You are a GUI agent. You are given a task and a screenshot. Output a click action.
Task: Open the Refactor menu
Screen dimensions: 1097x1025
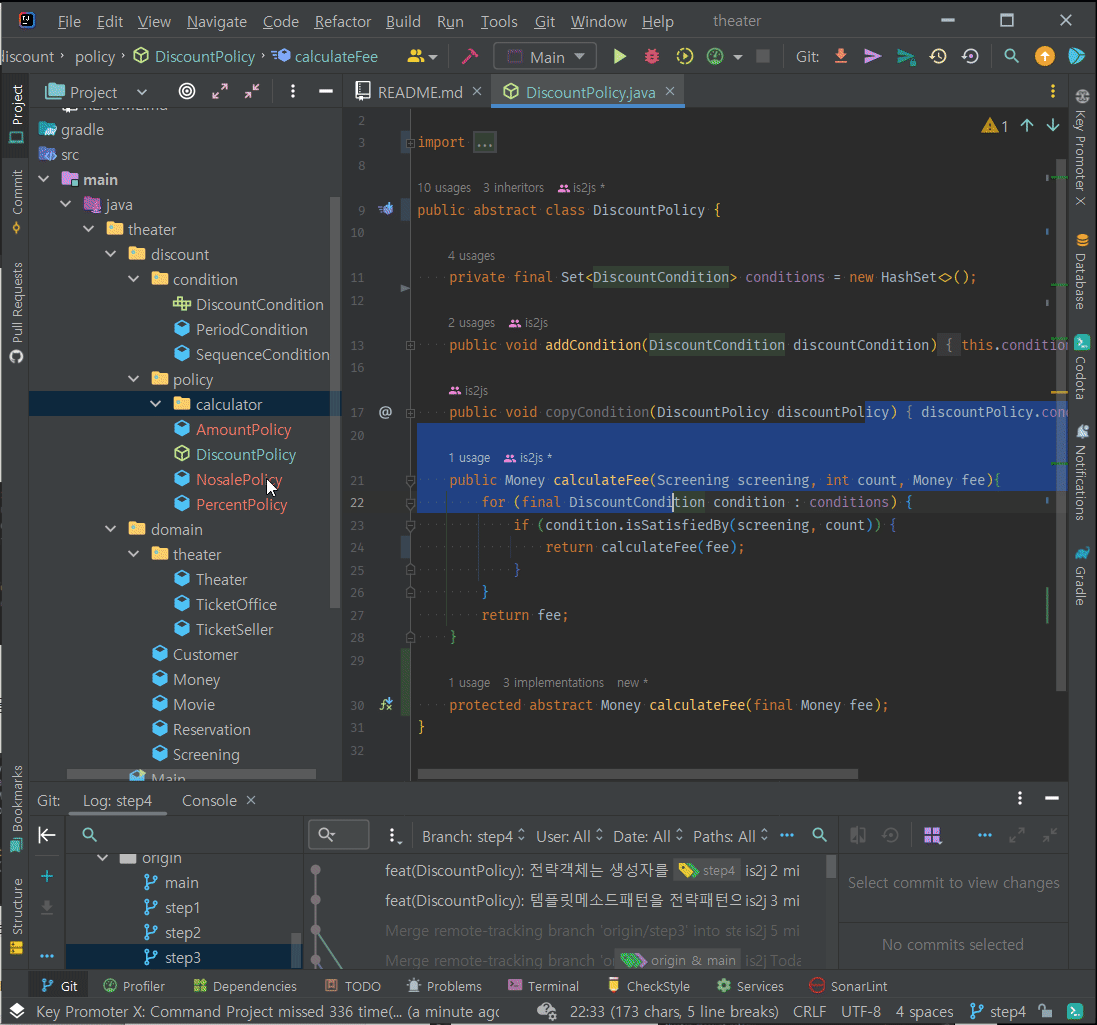coord(342,21)
